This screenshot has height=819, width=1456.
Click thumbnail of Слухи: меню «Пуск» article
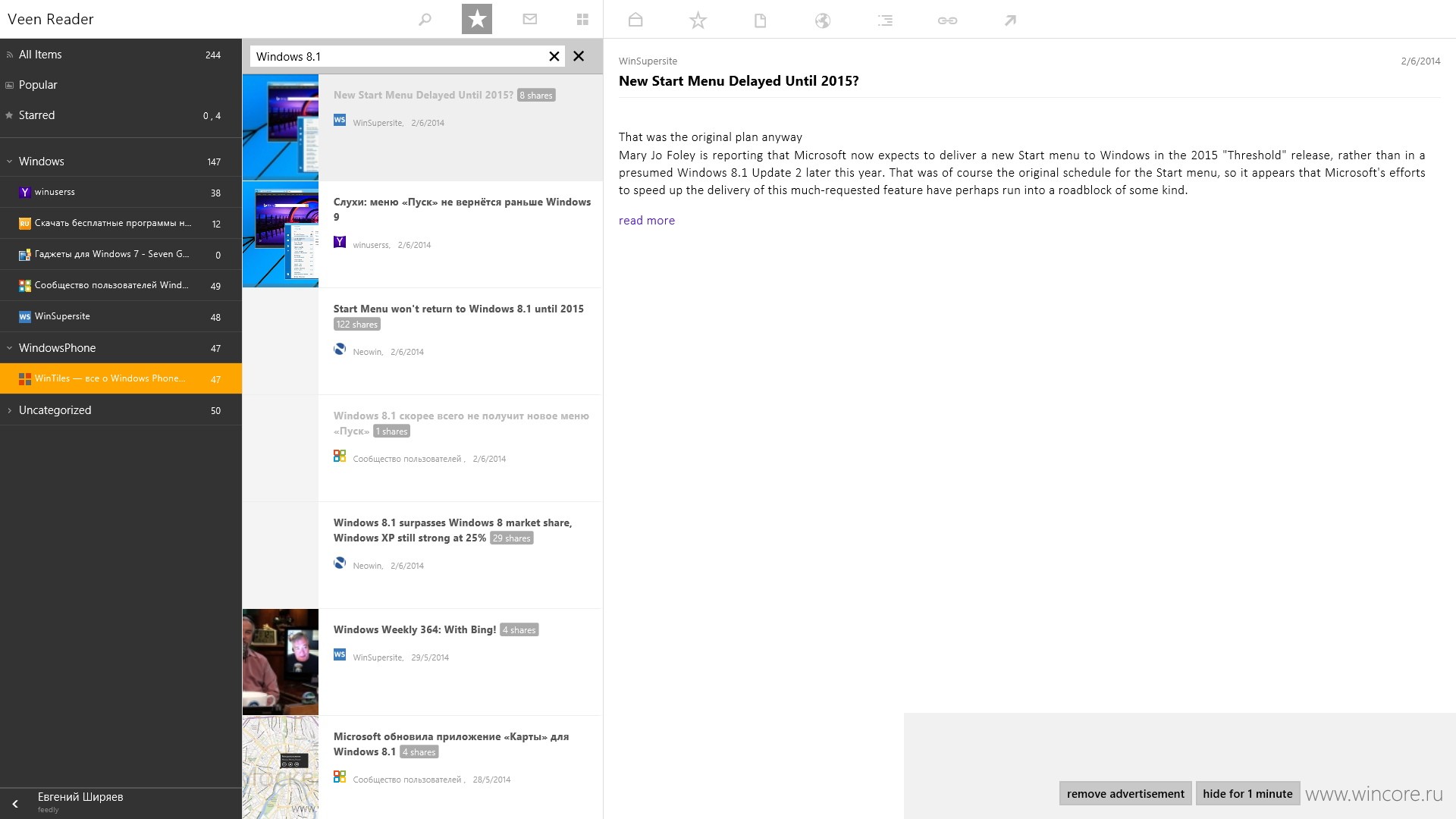pos(281,234)
